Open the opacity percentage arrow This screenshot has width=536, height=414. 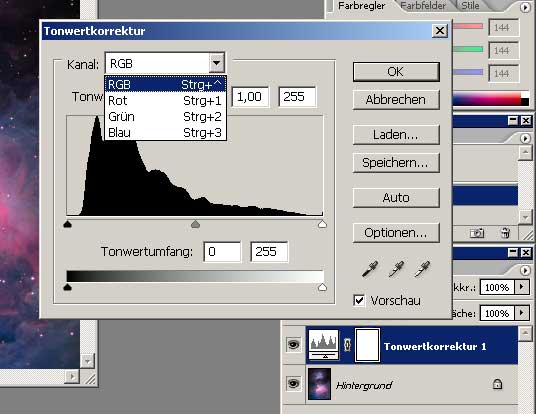[x=522, y=287]
